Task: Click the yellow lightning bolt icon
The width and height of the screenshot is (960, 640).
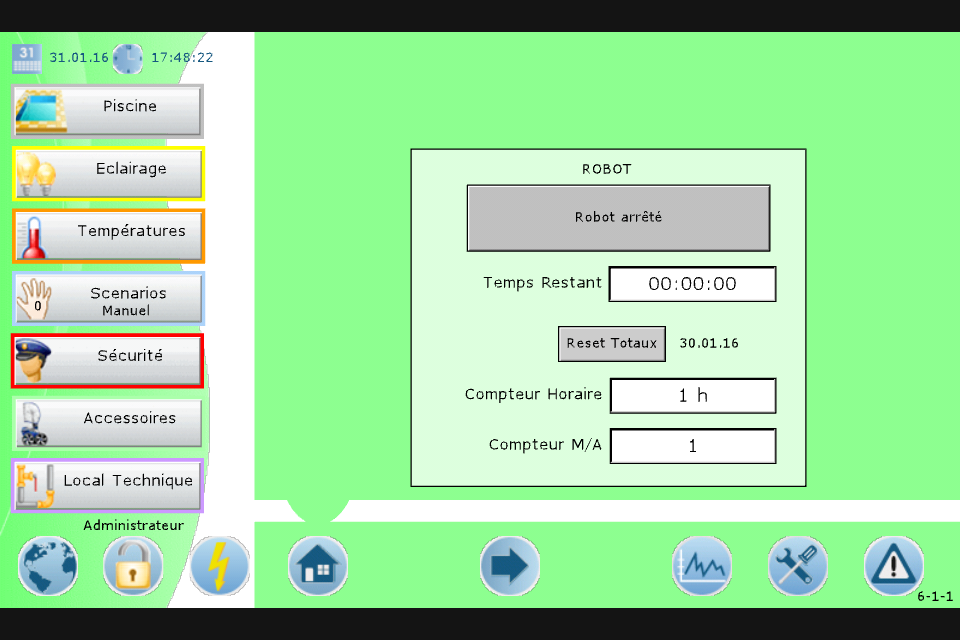Action: click(x=219, y=567)
